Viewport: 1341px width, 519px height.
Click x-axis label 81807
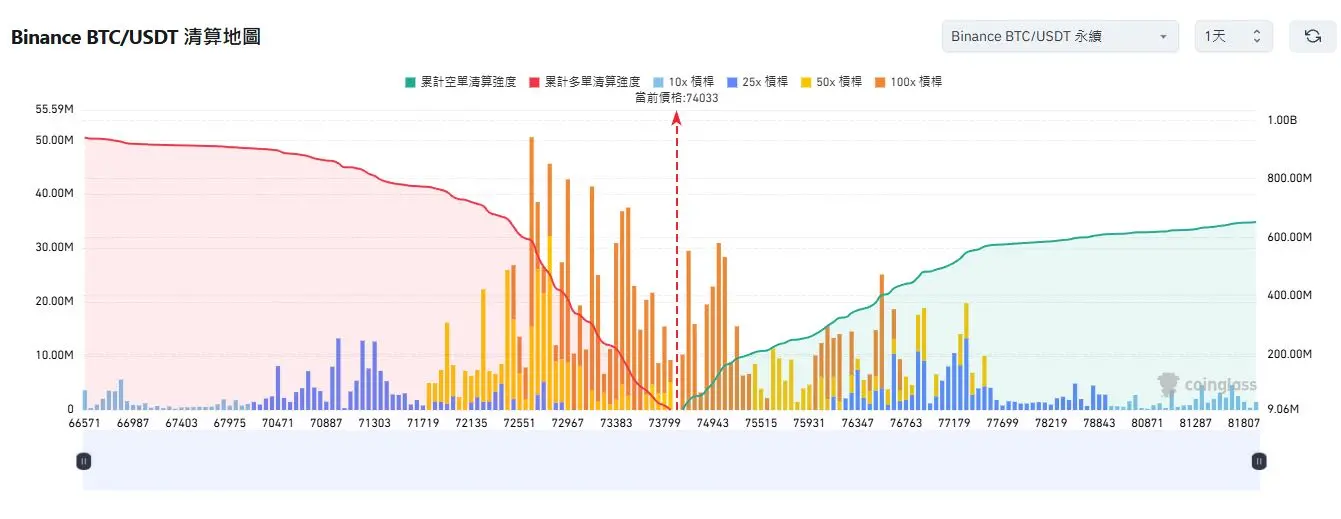pyautogui.click(x=1245, y=424)
